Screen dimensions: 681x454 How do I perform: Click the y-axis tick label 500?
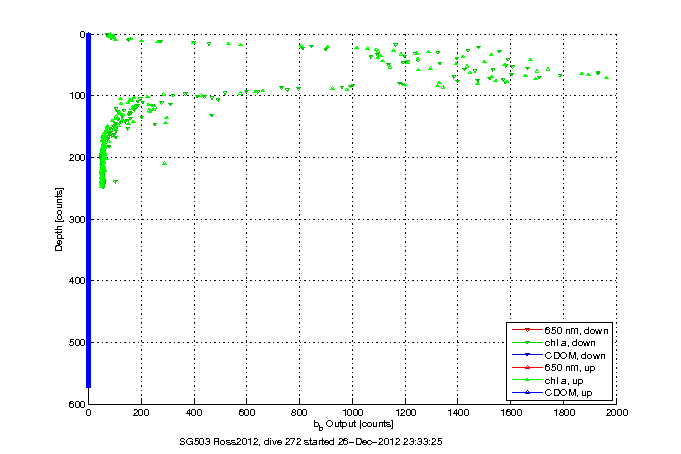click(77, 342)
